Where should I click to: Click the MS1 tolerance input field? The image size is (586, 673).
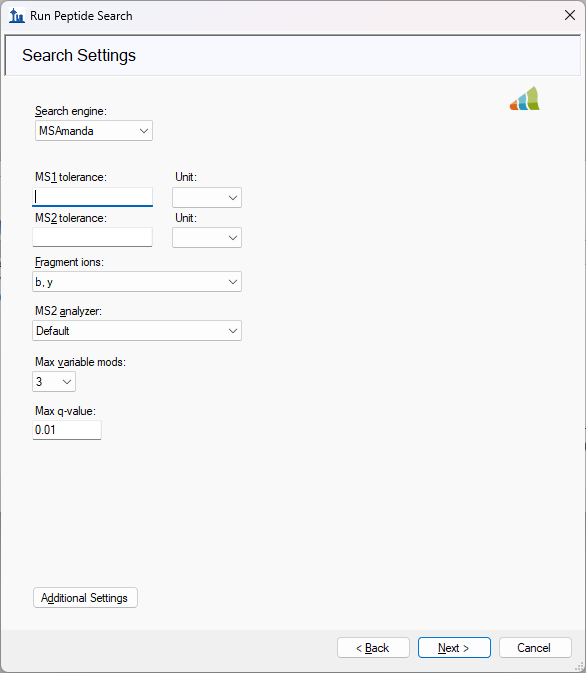tap(92, 197)
